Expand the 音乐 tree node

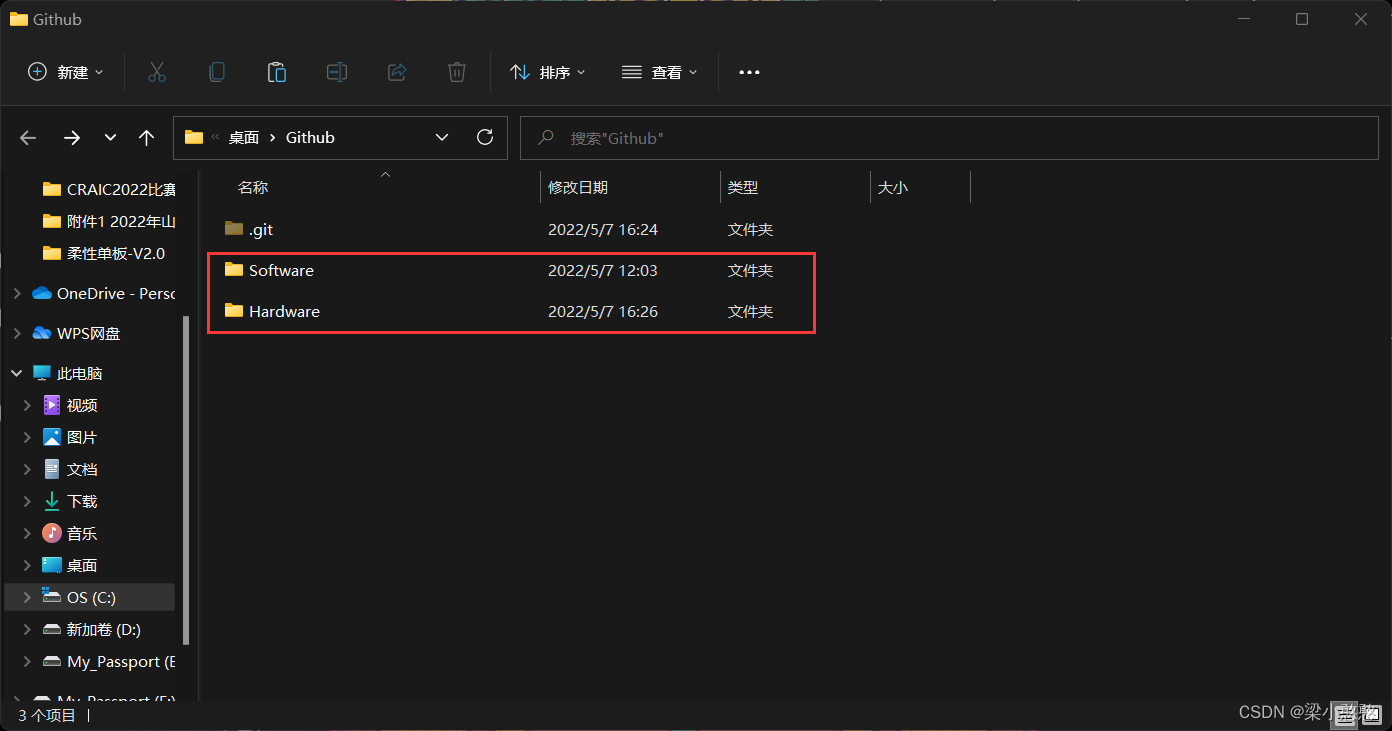pos(27,533)
